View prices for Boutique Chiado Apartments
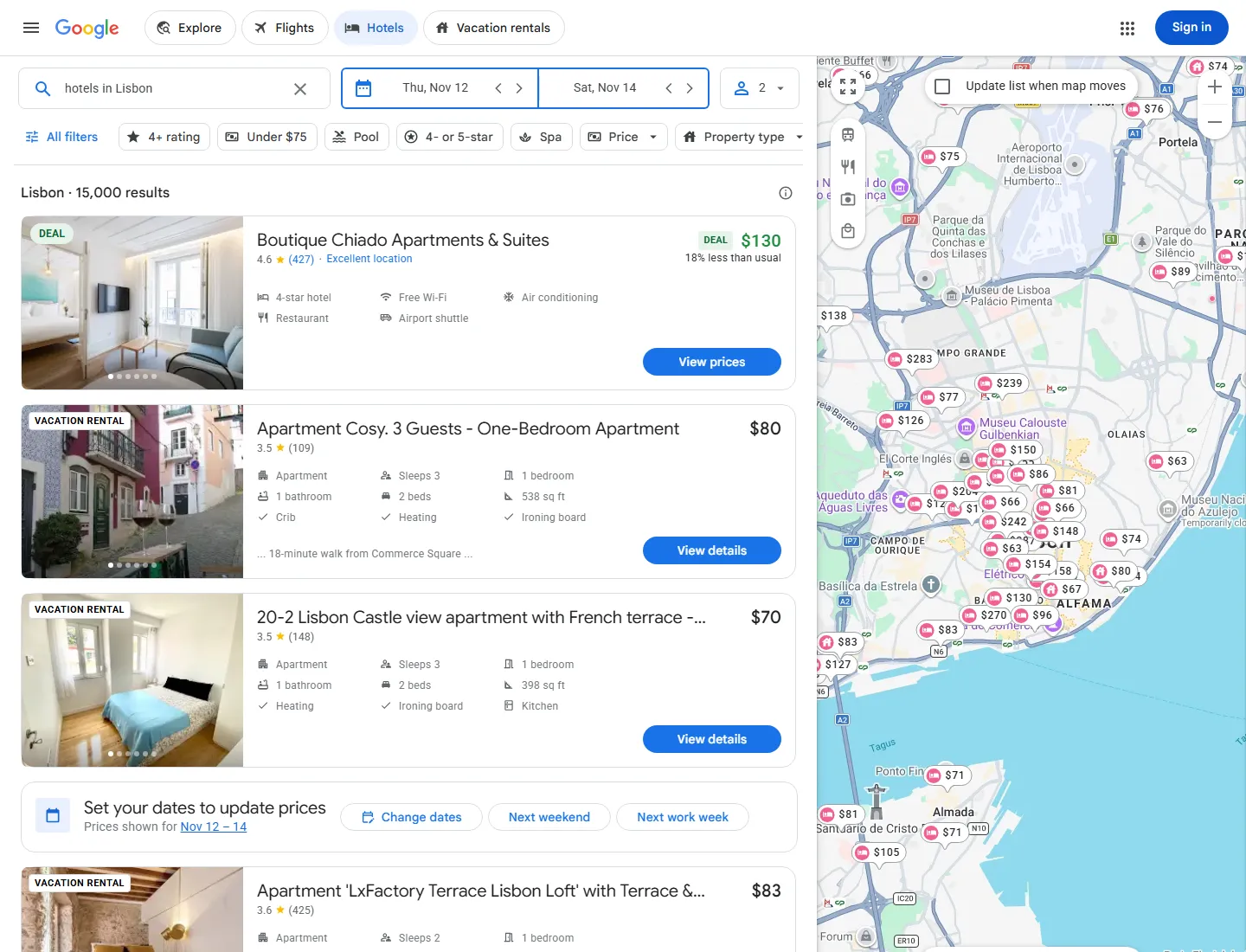 [x=712, y=362]
